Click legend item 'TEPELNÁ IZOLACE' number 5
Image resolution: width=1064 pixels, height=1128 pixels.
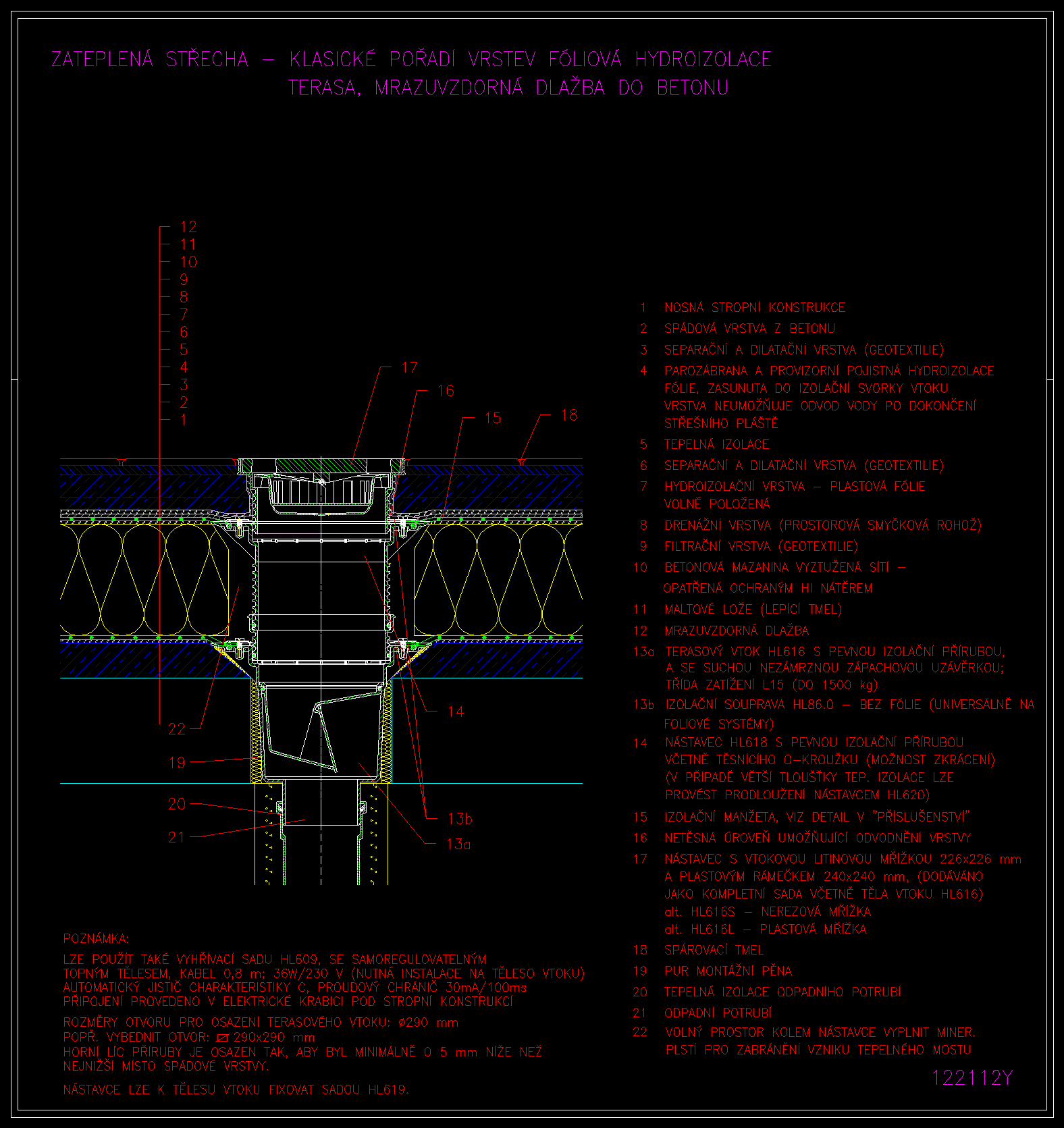pos(717,445)
